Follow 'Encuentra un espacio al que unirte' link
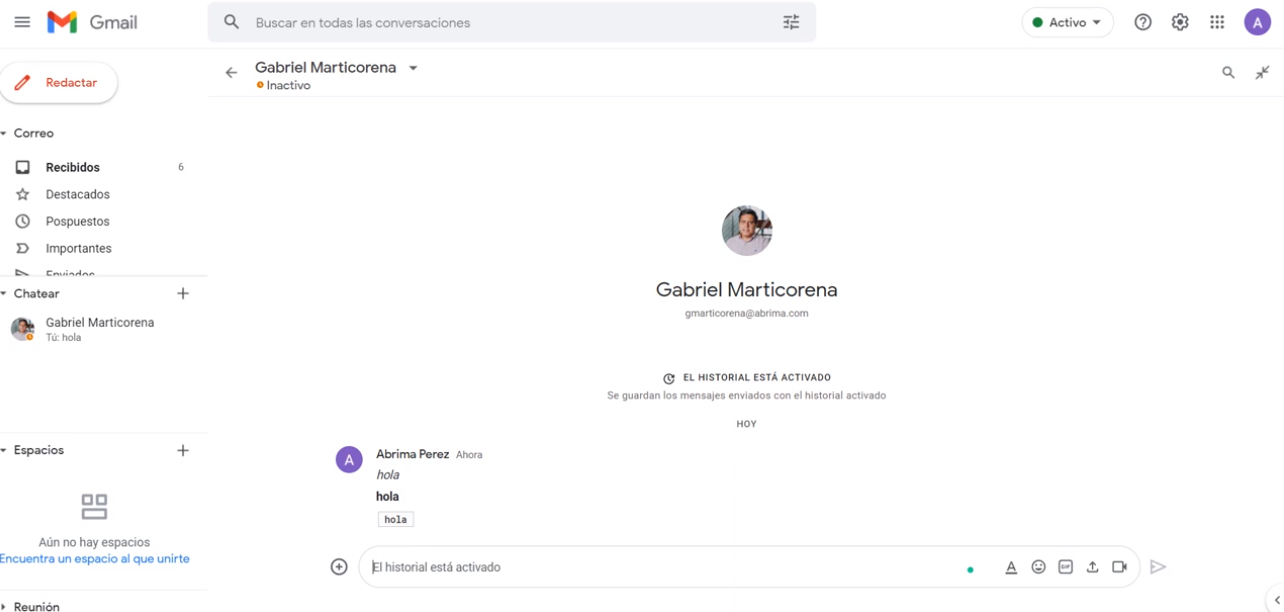The image size is (1284, 612). click(94, 559)
